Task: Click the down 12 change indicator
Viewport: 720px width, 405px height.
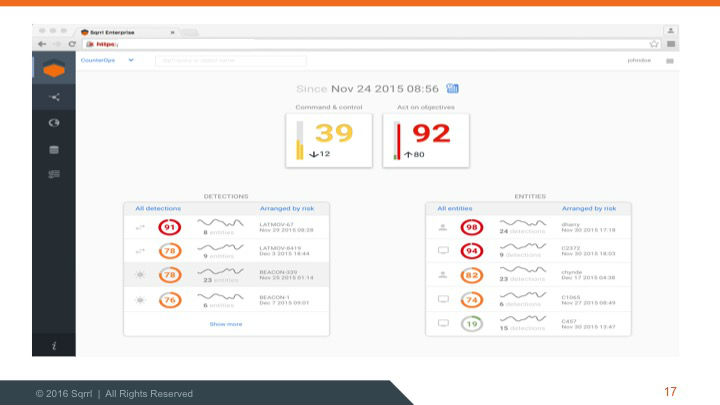Action: tap(320, 154)
